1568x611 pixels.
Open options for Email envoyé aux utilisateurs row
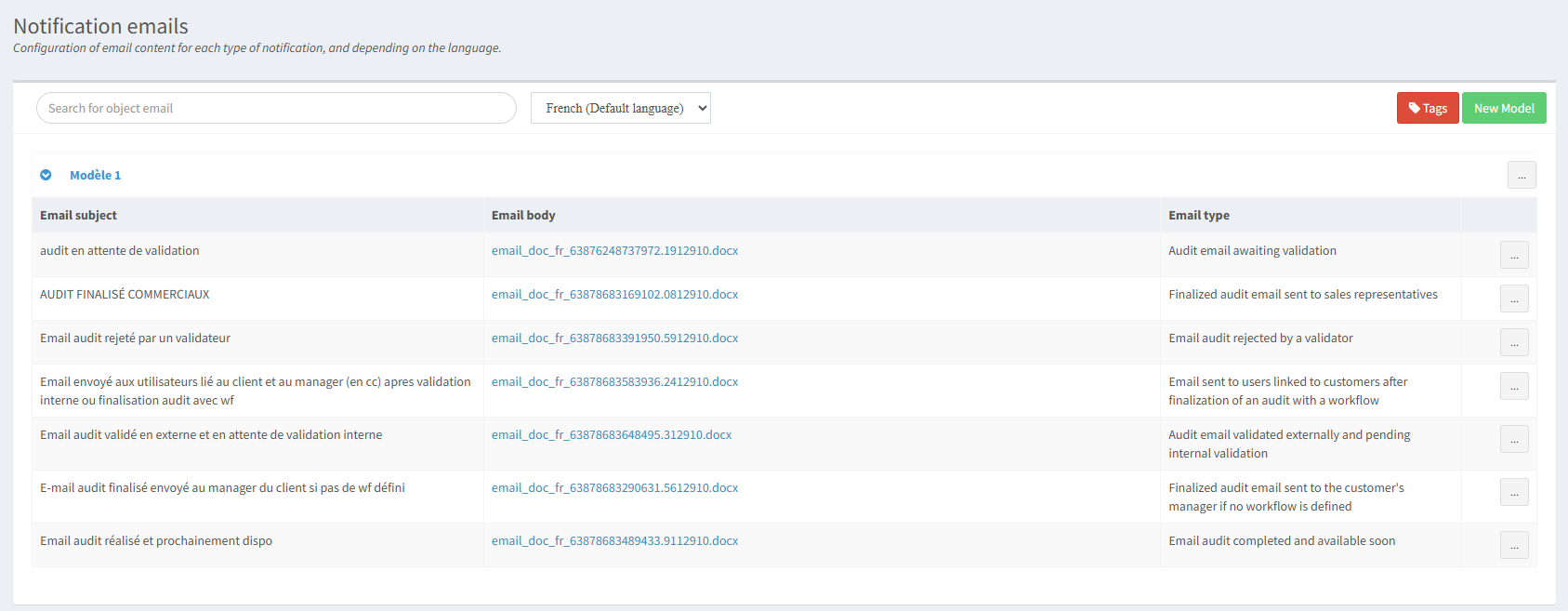[x=1513, y=386]
